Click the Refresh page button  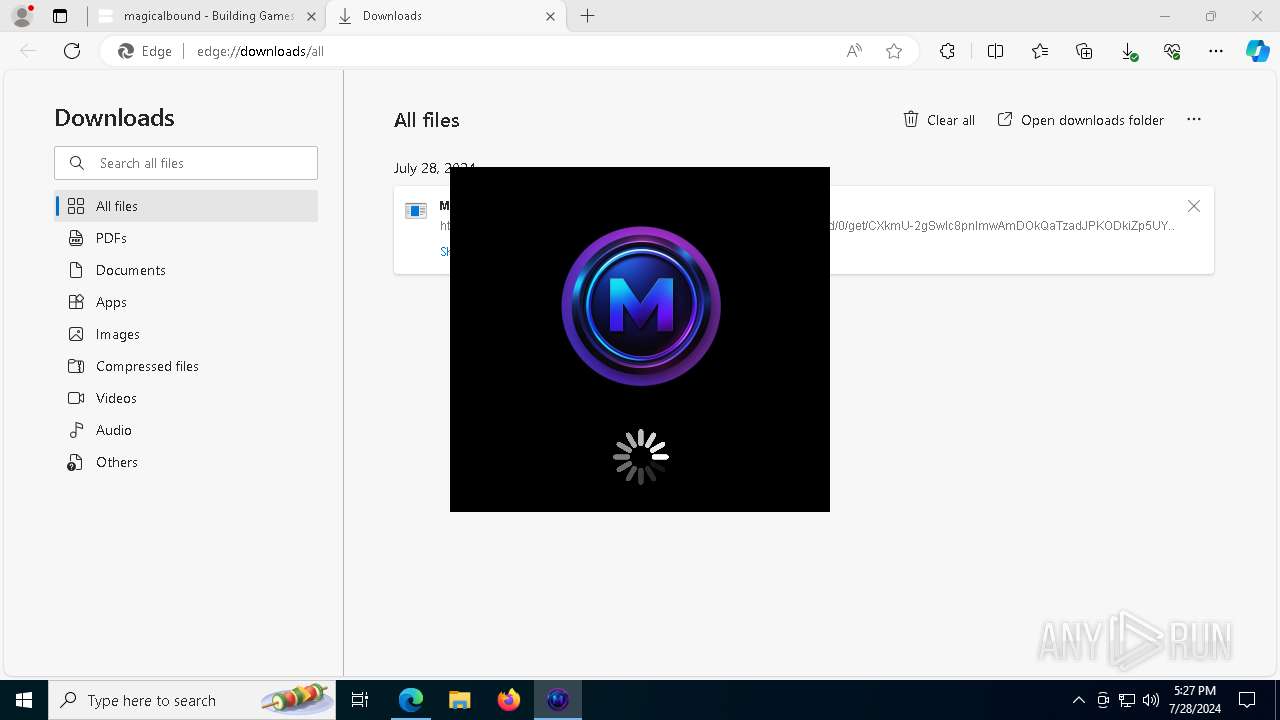point(72,51)
